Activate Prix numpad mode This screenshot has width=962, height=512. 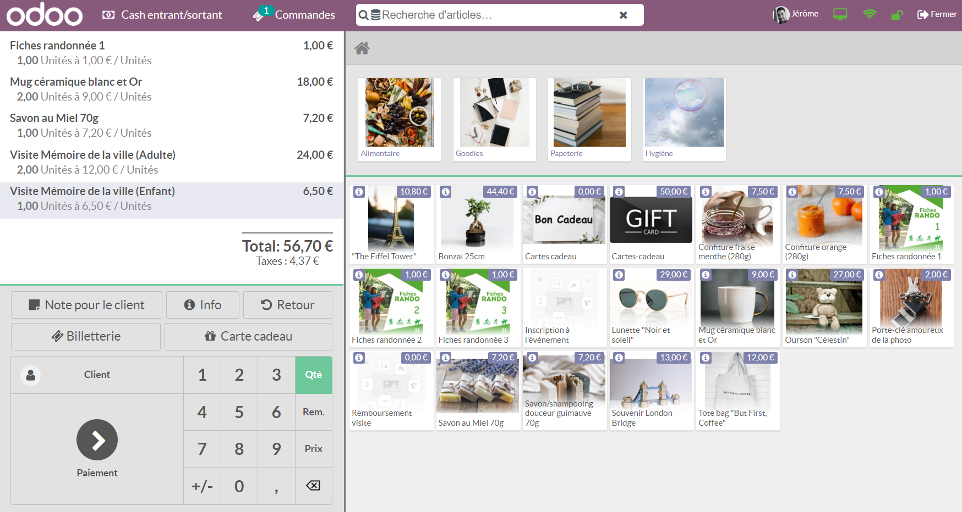(x=314, y=449)
